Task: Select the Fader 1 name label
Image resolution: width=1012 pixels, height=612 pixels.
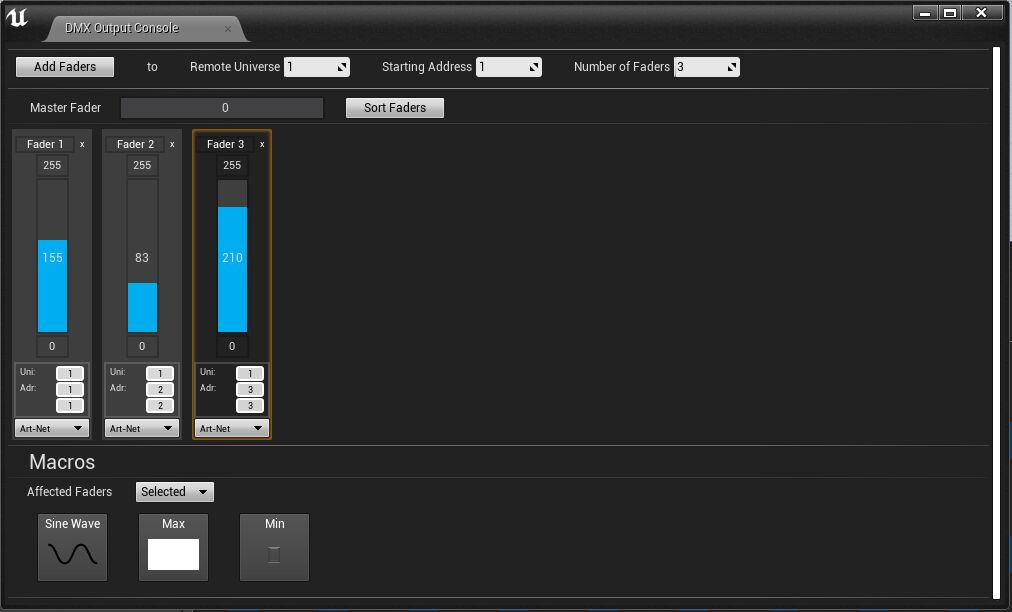Action: pos(45,144)
